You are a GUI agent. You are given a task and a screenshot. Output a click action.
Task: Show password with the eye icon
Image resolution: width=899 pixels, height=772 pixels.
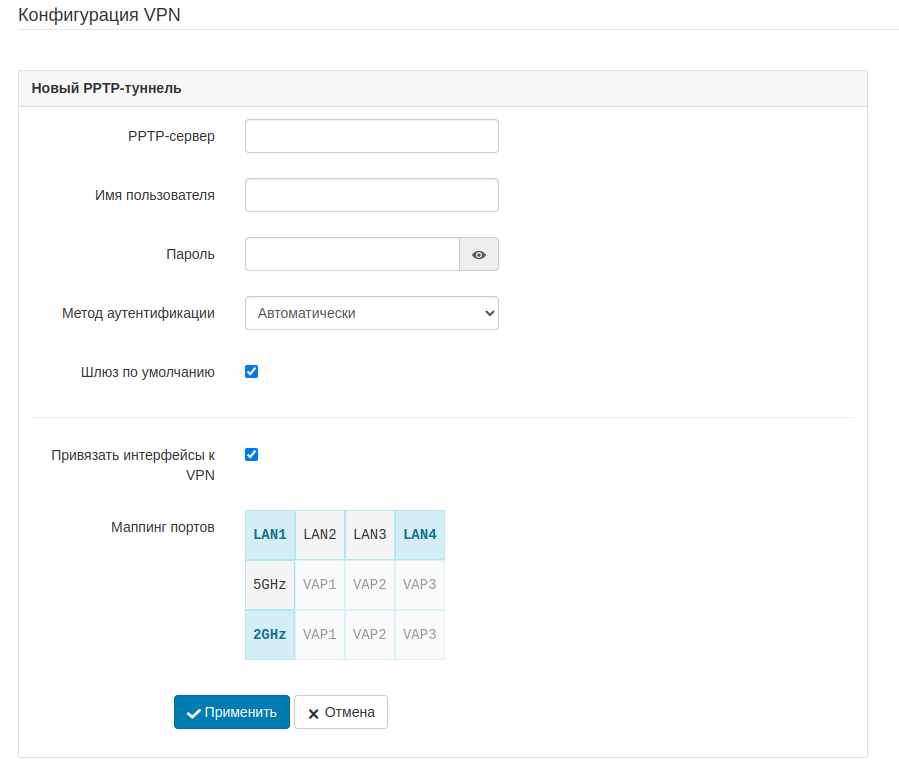[479, 255]
